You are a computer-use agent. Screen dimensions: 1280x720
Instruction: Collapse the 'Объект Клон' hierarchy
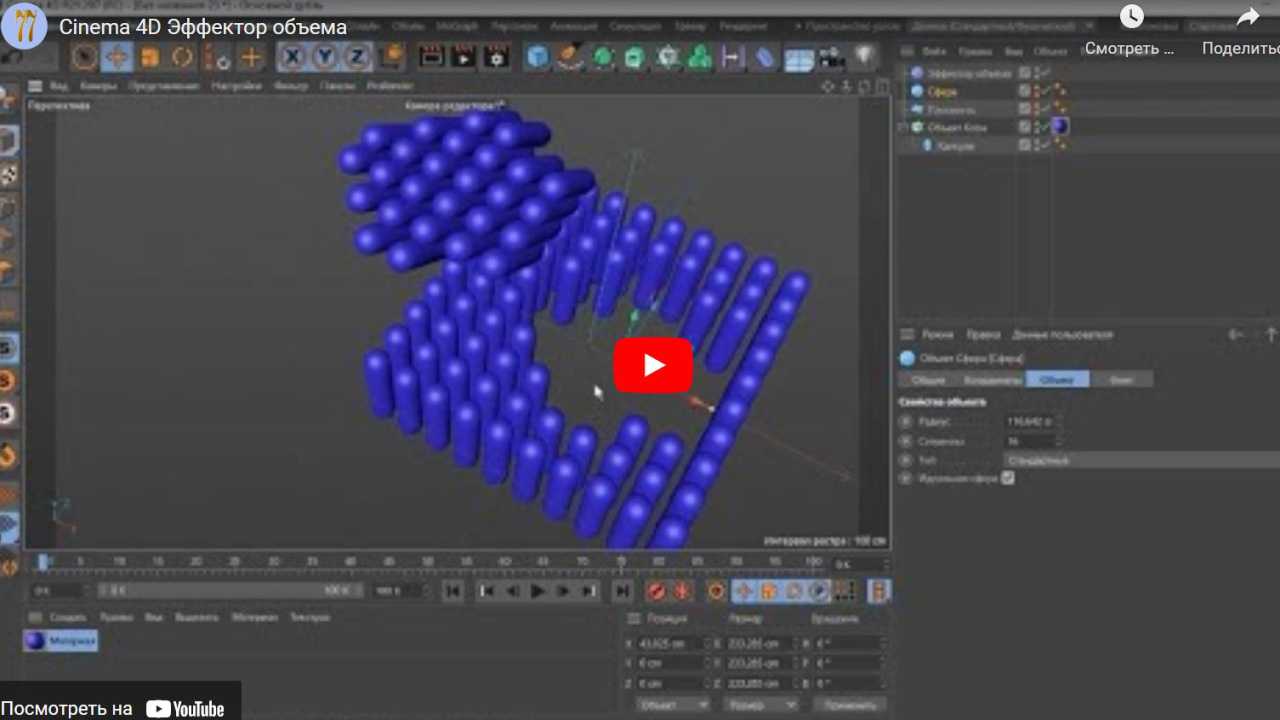pos(903,127)
